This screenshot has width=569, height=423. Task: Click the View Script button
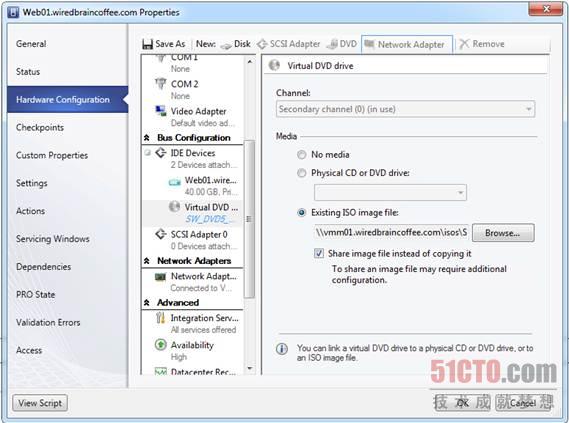coord(40,403)
